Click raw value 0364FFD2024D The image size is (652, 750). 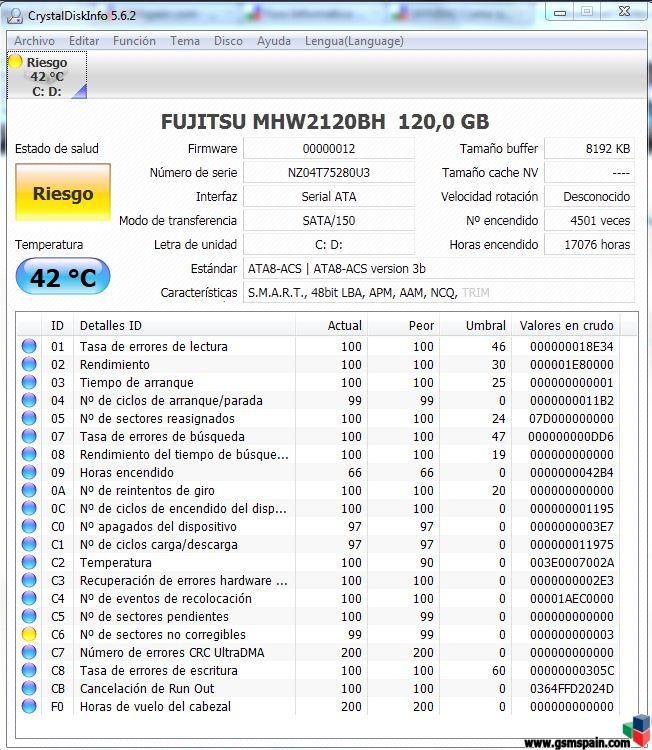coord(572,689)
